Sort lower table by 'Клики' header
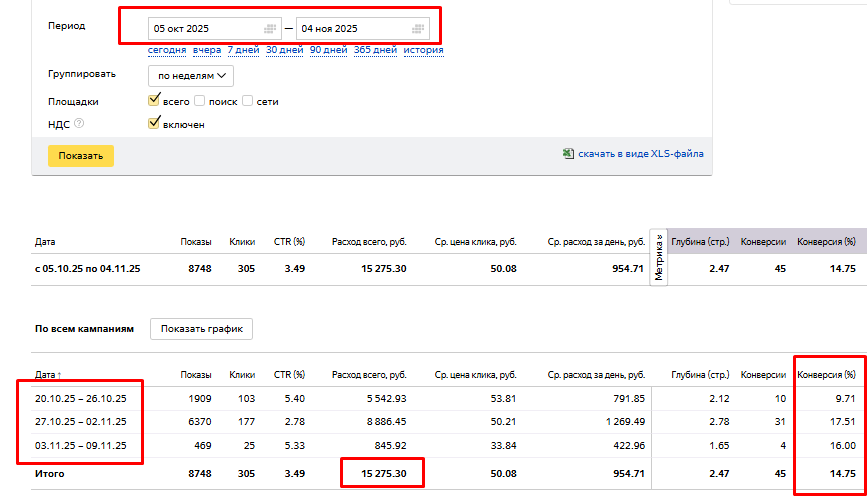The height and width of the screenshot is (503, 867). click(x=242, y=375)
